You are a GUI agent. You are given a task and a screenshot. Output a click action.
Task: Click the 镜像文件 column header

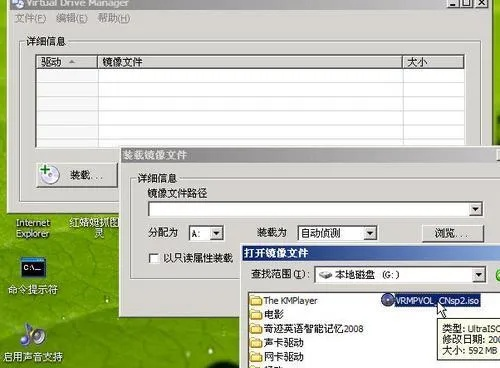250,62
